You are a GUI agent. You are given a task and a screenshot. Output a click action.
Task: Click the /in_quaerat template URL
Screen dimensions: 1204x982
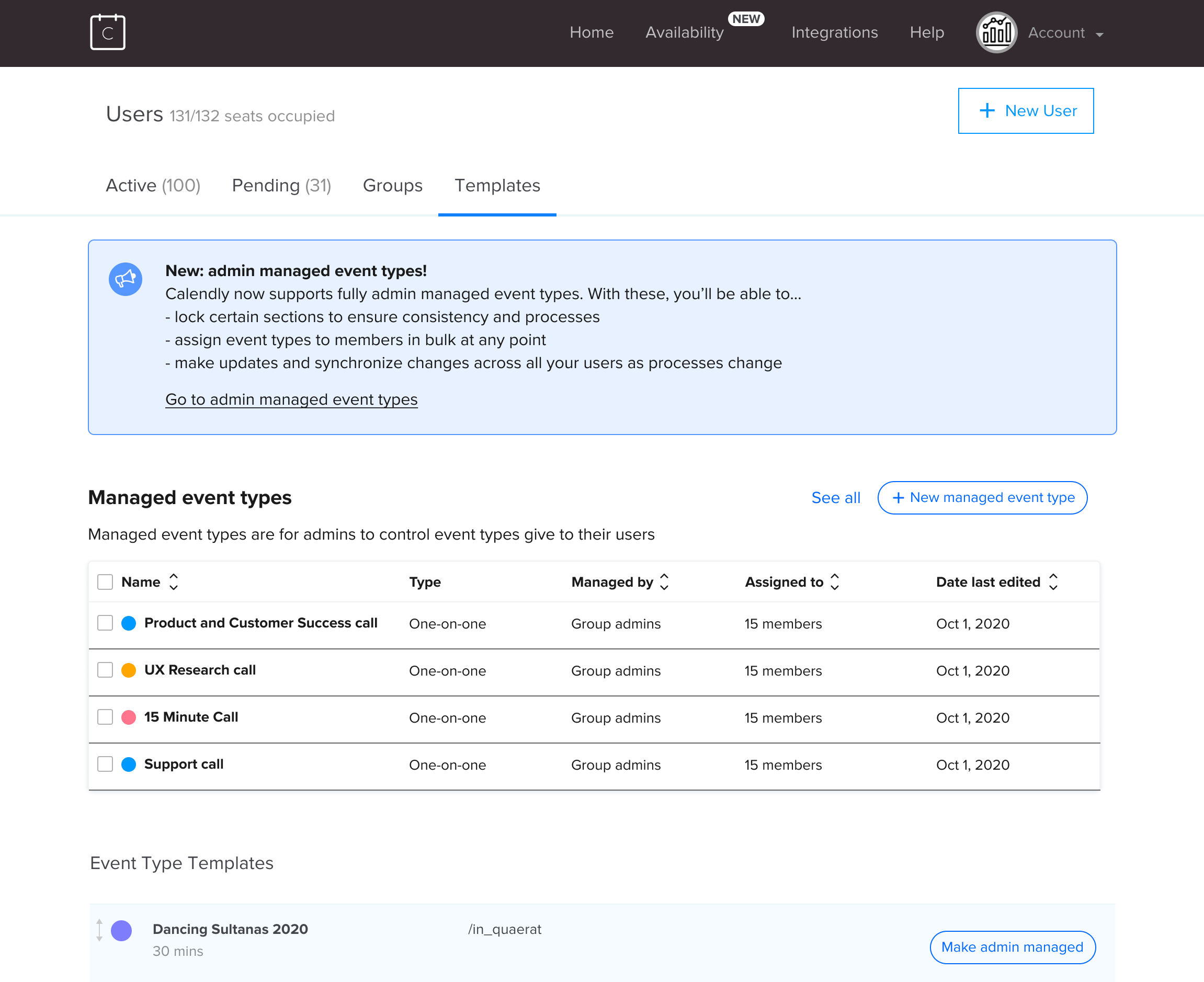coord(505,929)
